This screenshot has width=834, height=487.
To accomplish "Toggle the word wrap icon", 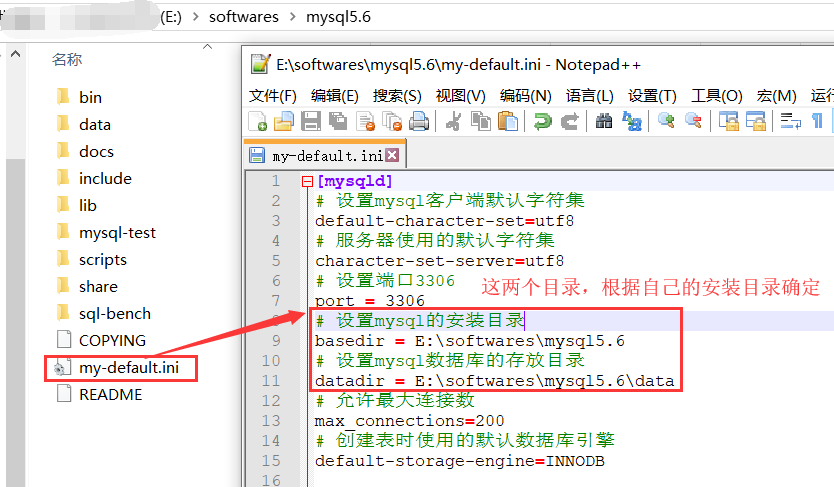I will (x=790, y=121).
